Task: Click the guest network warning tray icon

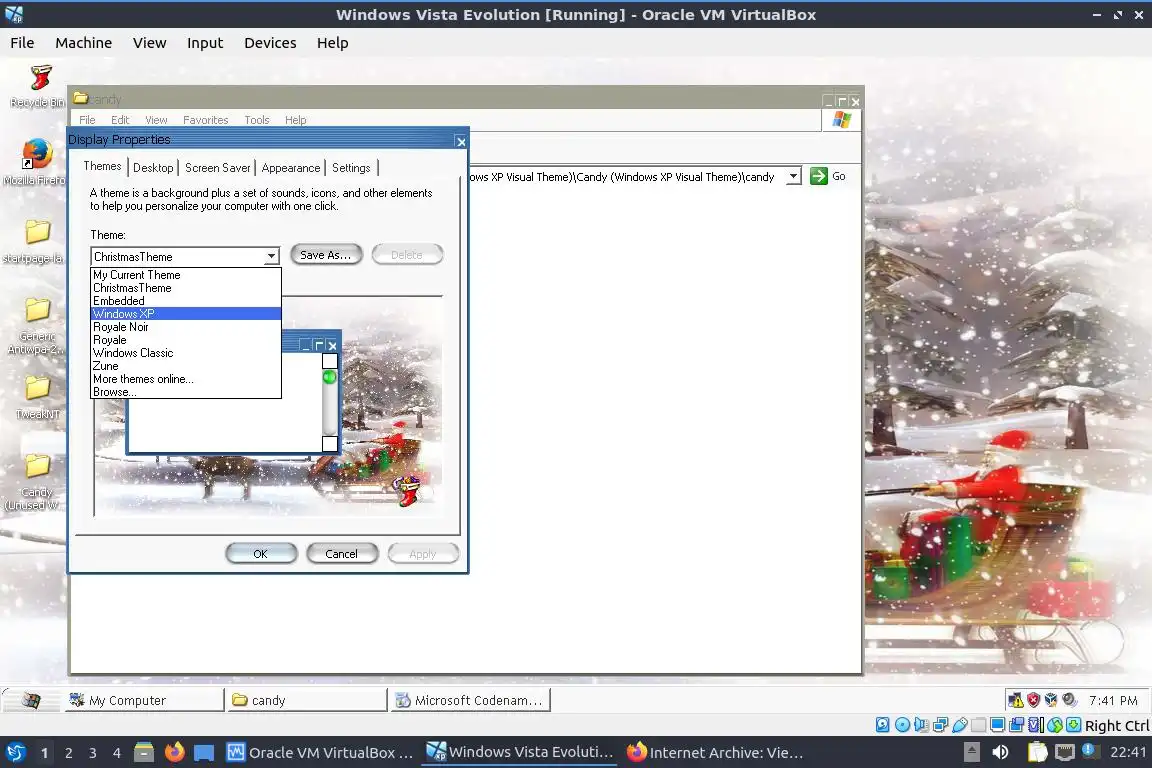Action: [x=1015, y=700]
